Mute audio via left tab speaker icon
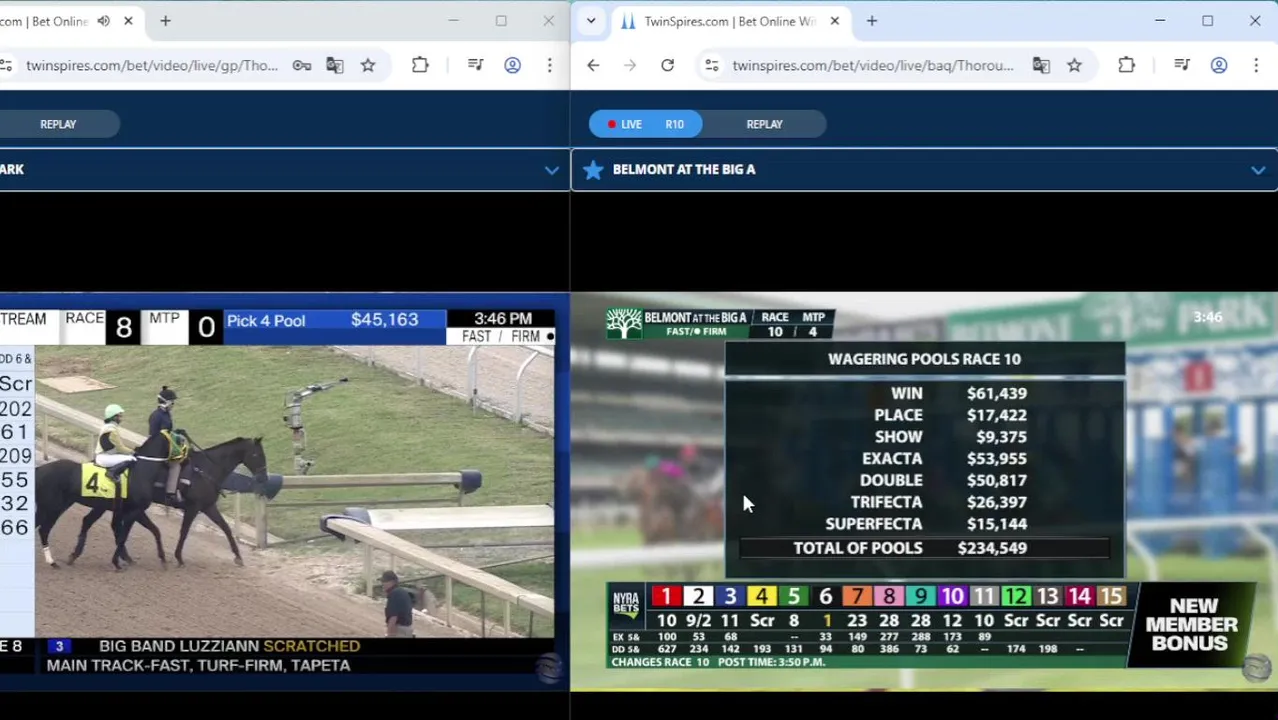This screenshot has height=720, width=1278. 103,21
